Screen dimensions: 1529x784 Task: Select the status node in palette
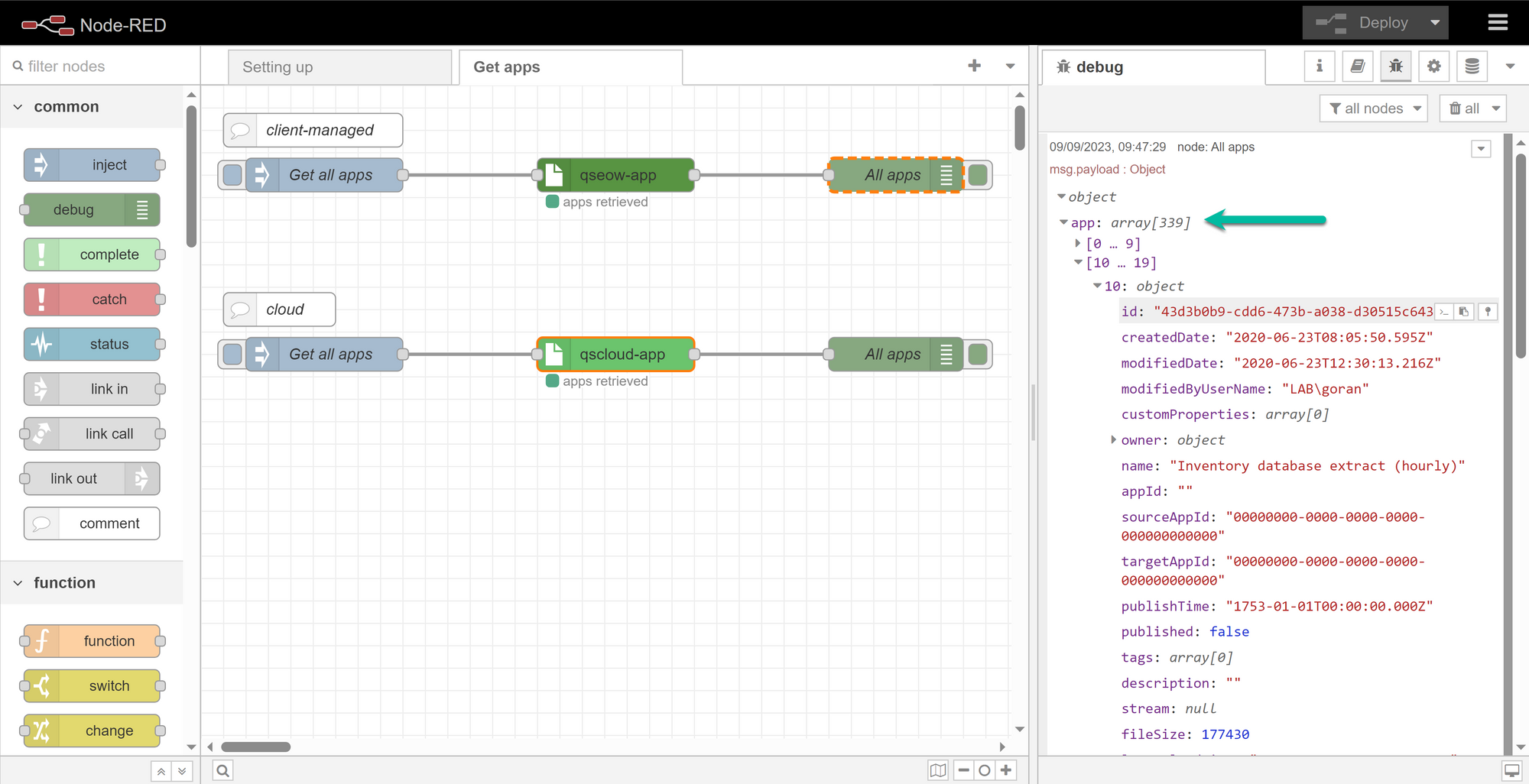[x=93, y=344]
